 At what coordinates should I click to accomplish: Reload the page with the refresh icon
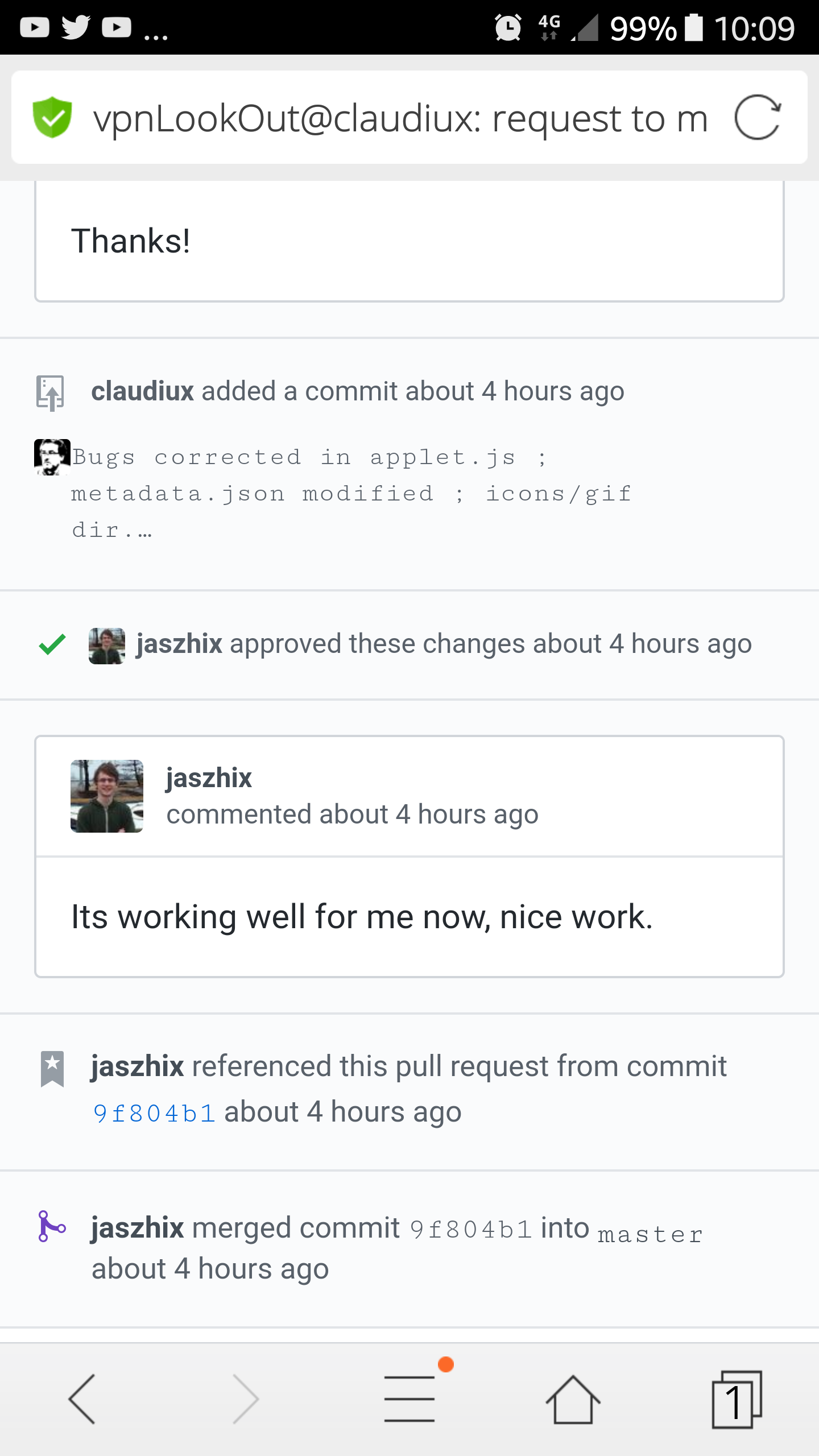pyautogui.click(x=757, y=117)
